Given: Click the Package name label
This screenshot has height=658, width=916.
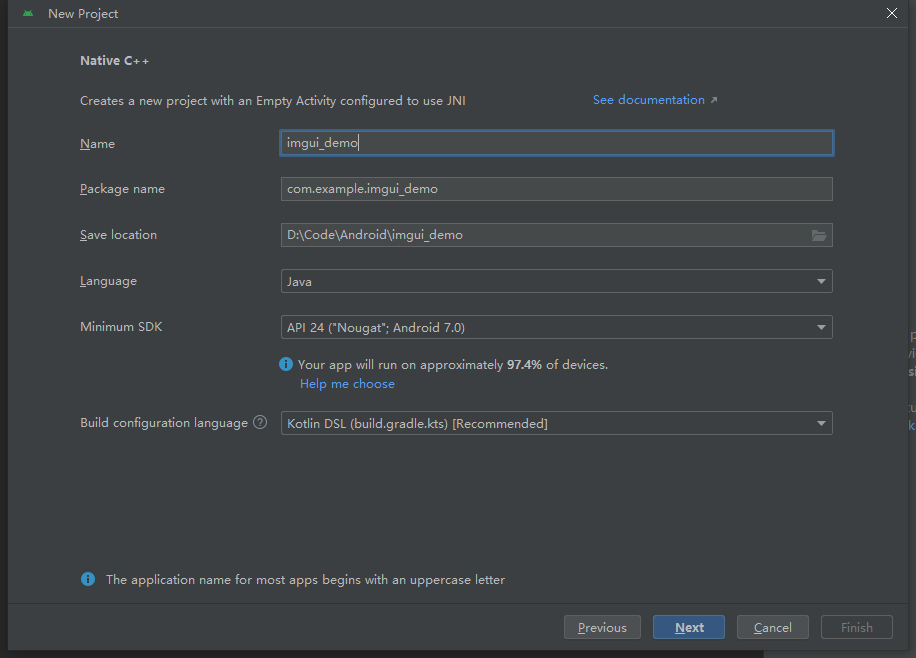Looking at the screenshot, I should (x=122, y=189).
